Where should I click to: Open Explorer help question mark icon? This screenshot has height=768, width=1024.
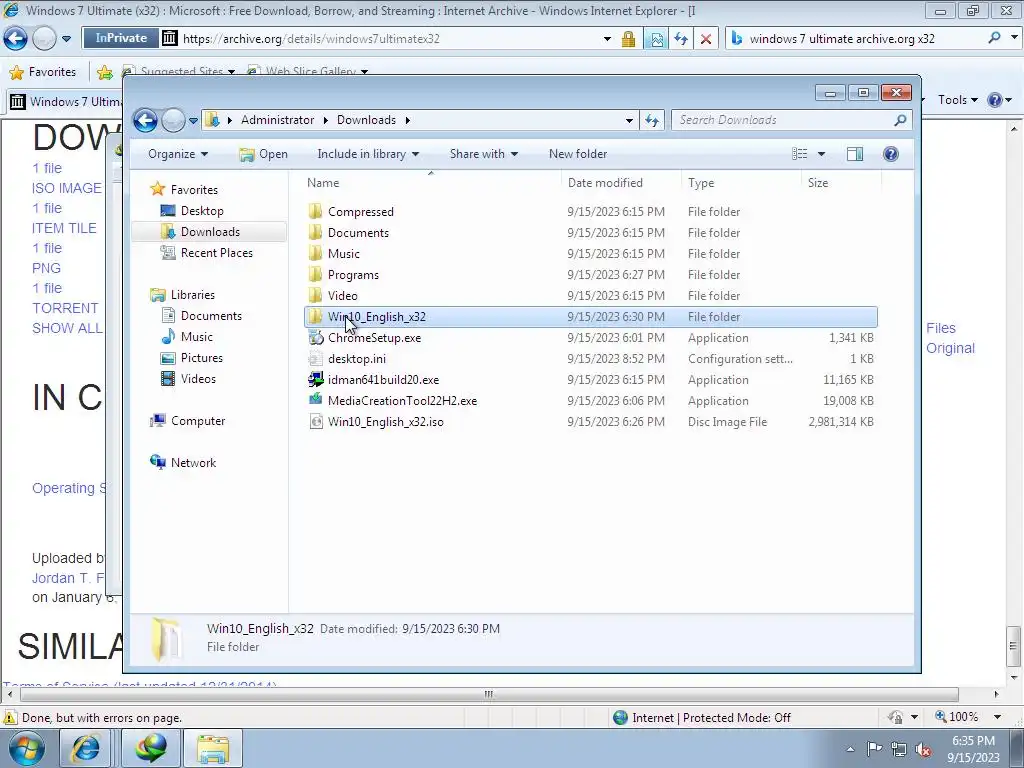(890, 153)
